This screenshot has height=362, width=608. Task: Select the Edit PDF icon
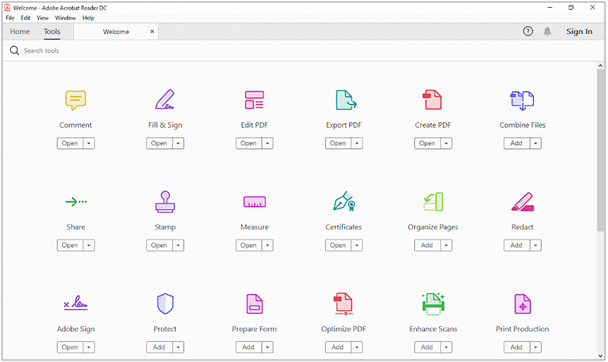click(254, 100)
